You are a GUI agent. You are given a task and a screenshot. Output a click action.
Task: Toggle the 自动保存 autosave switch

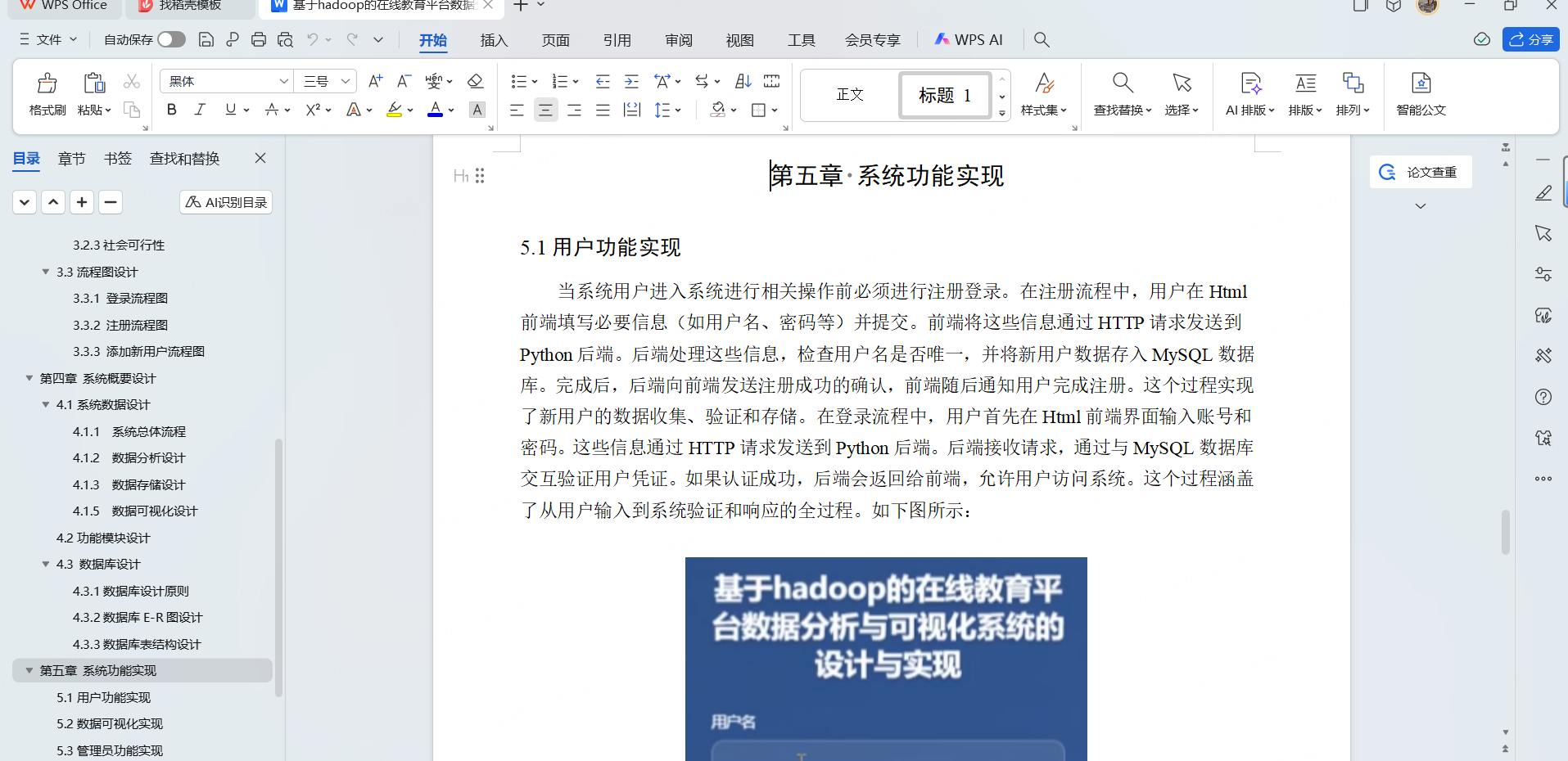coord(169,38)
